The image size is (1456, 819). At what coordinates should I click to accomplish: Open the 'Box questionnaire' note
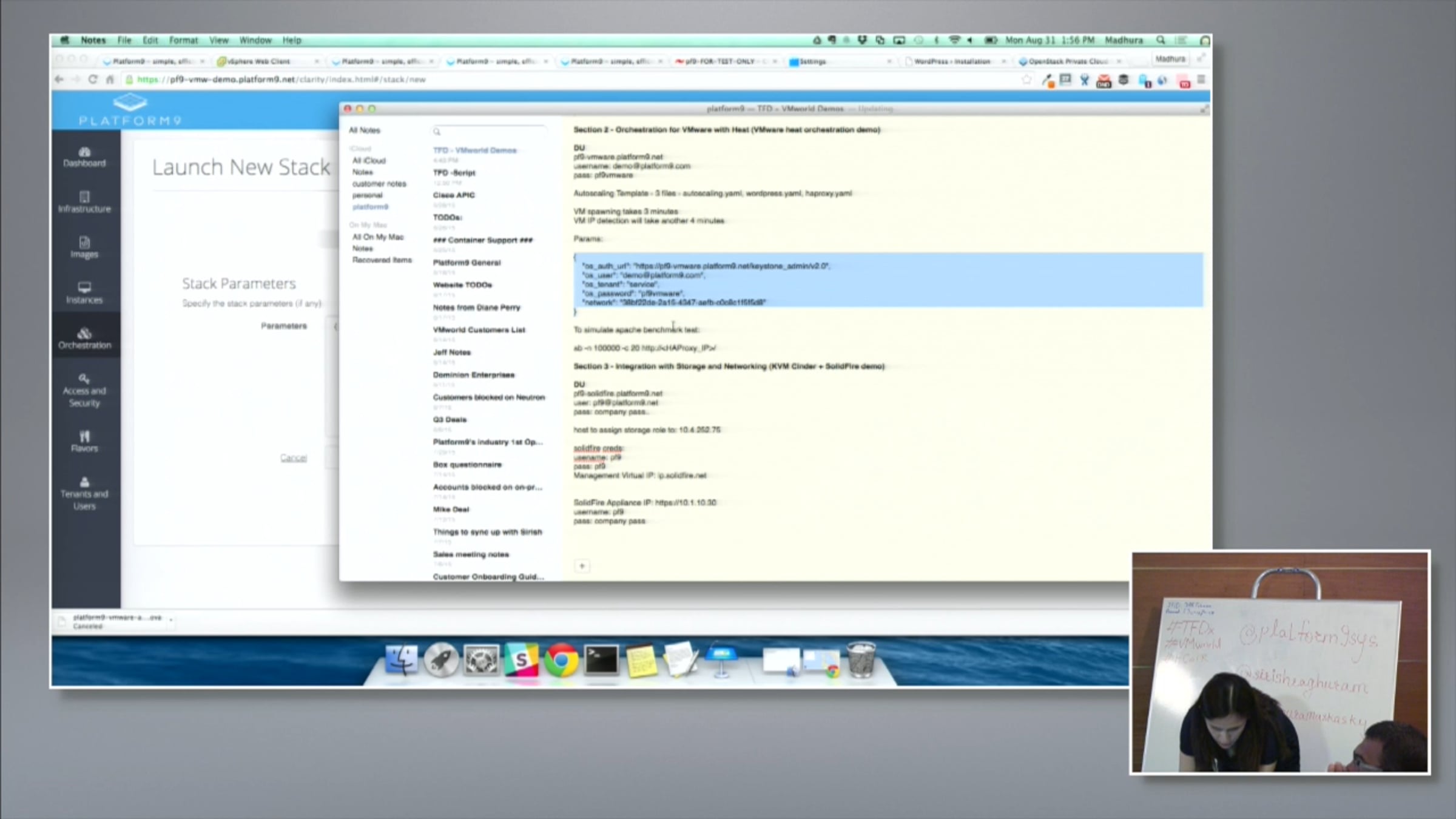[489, 468]
